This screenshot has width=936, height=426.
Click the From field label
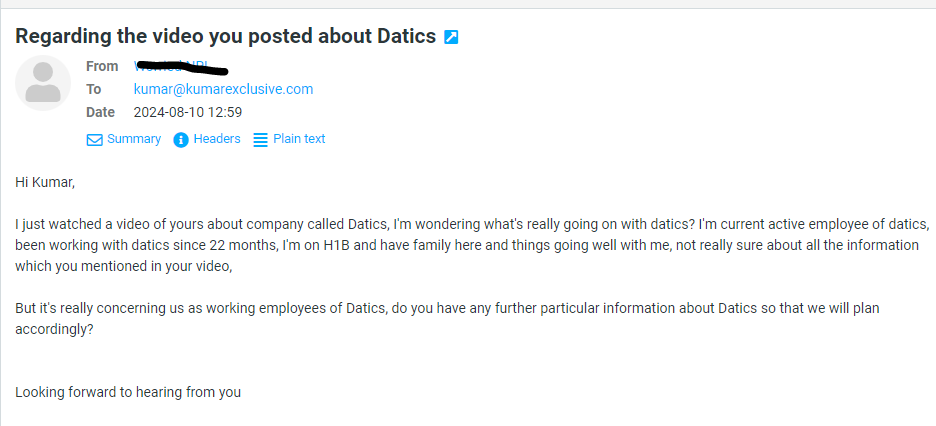click(102, 66)
